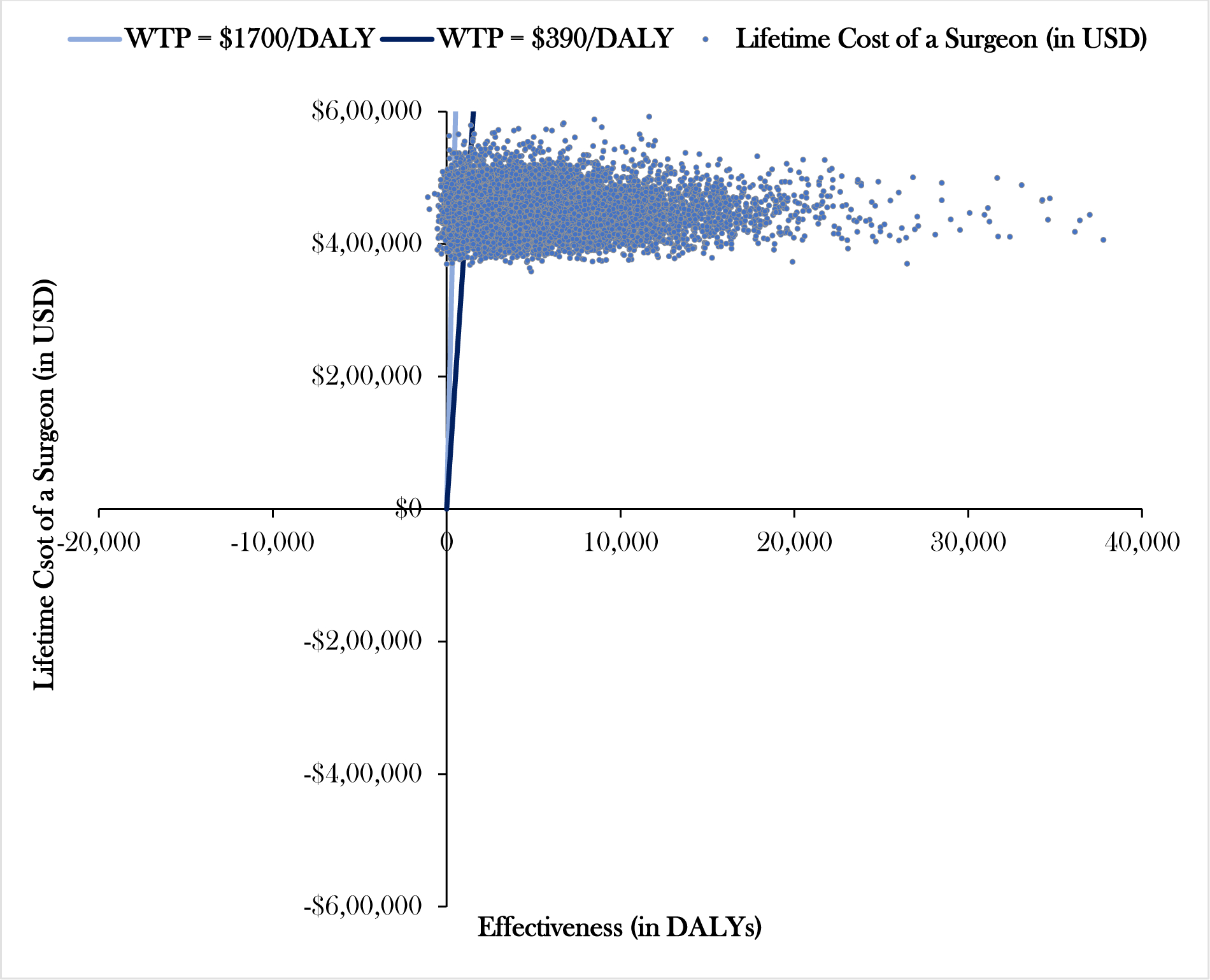Screen dimensions: 1210x980
Task: Click x-axis label '-10,000'
Action: [x=273, y=542]
